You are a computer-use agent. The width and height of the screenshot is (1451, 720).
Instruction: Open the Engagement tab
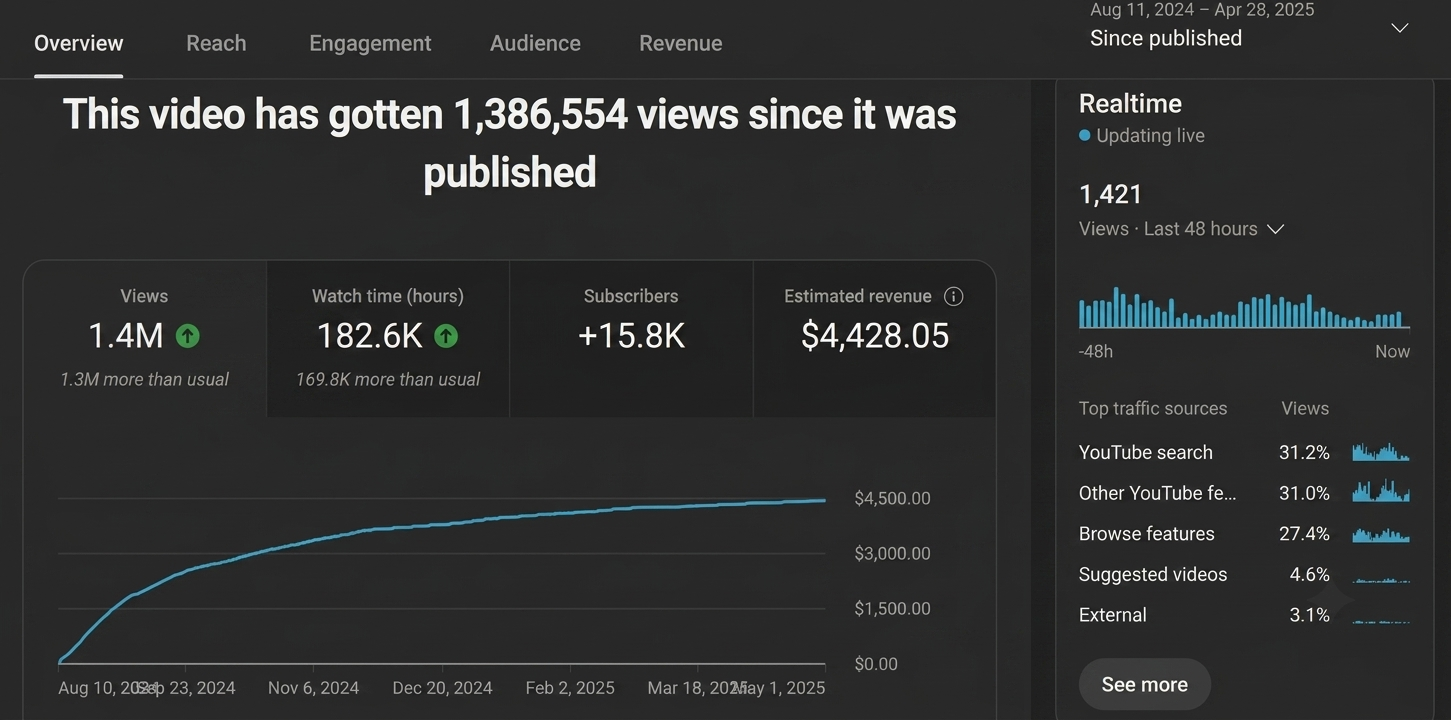click(370, 43)
